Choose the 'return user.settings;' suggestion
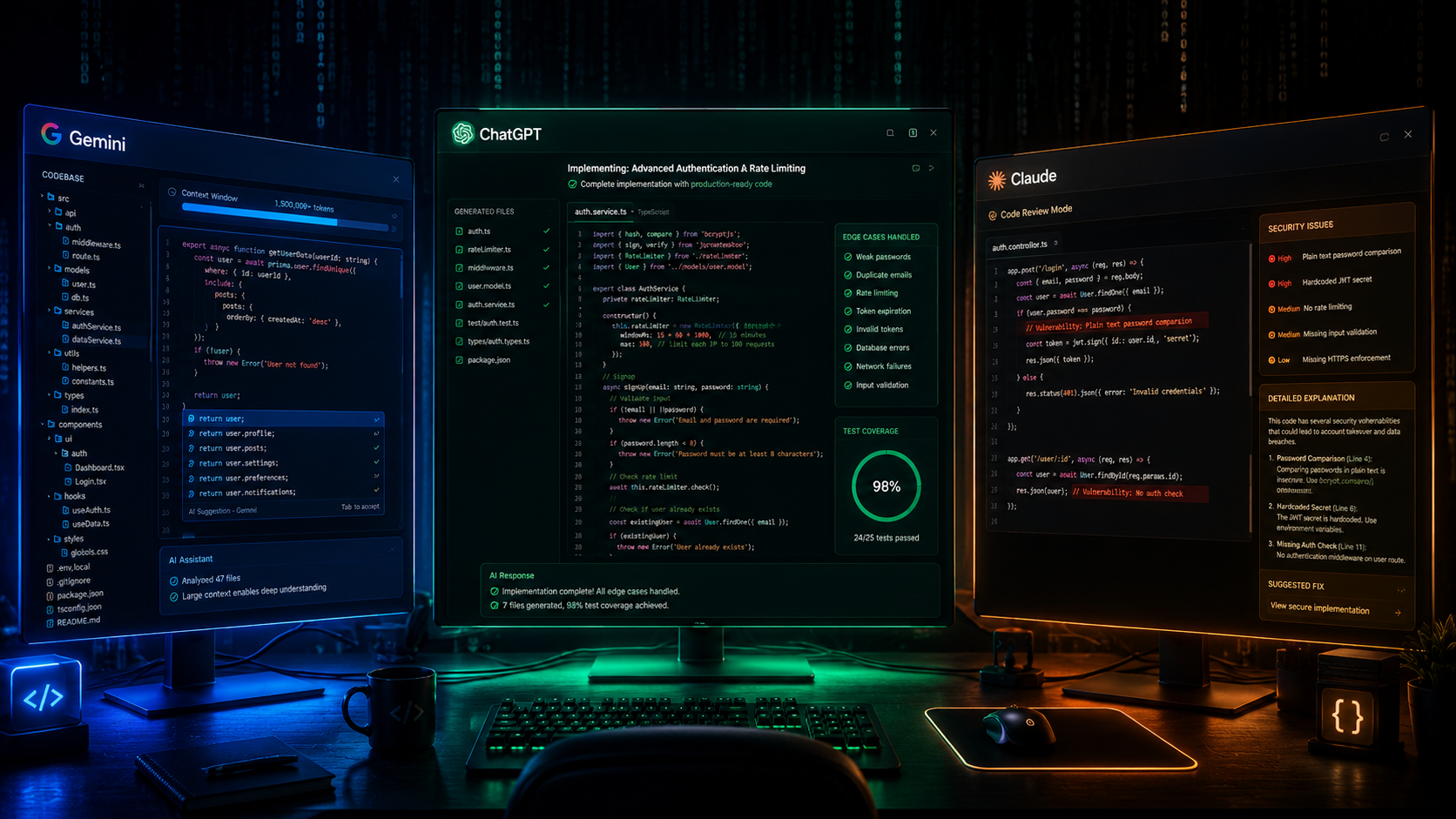This screenshot has height=819, width=1456. tap(282, 463)
